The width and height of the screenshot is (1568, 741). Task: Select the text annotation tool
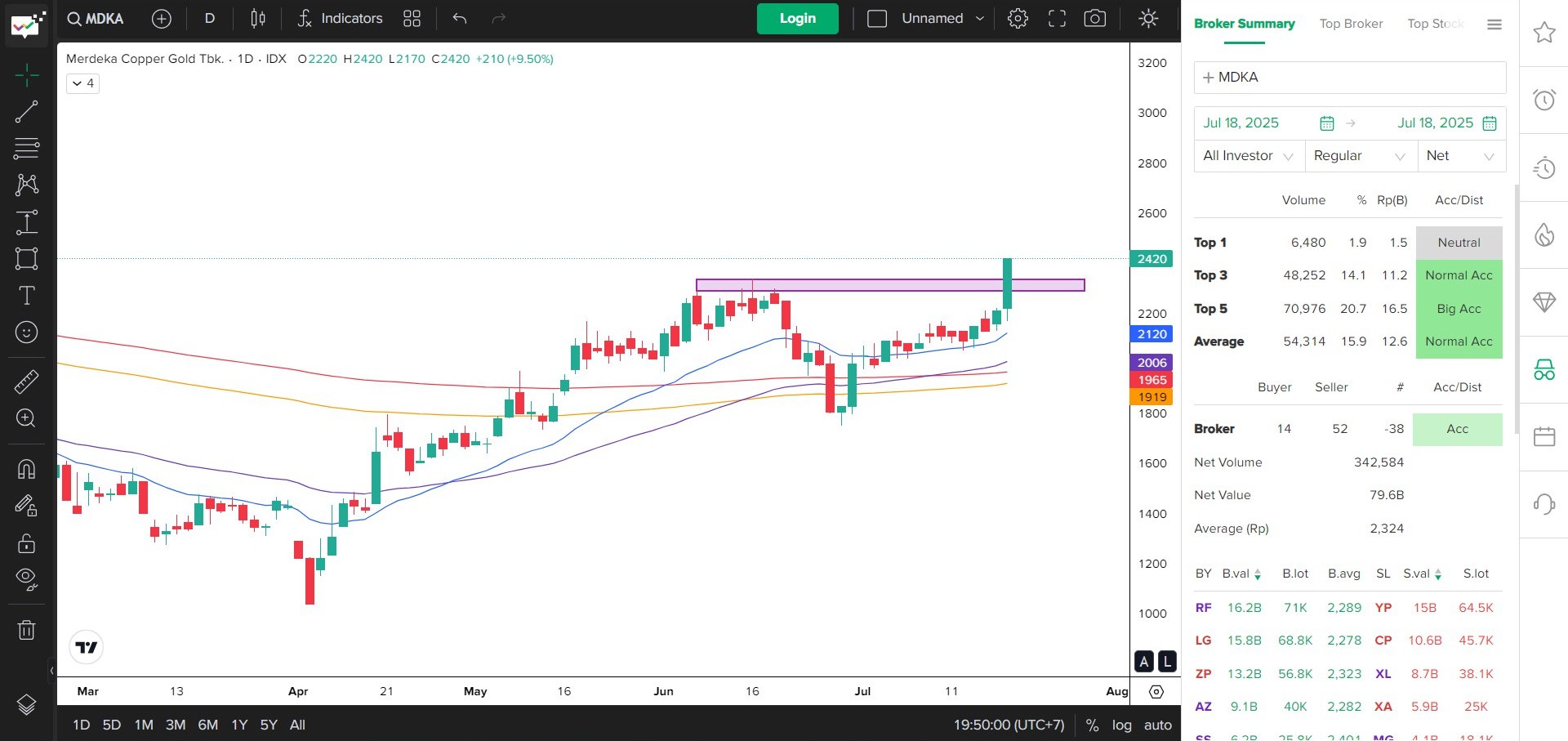click(27, 295)
